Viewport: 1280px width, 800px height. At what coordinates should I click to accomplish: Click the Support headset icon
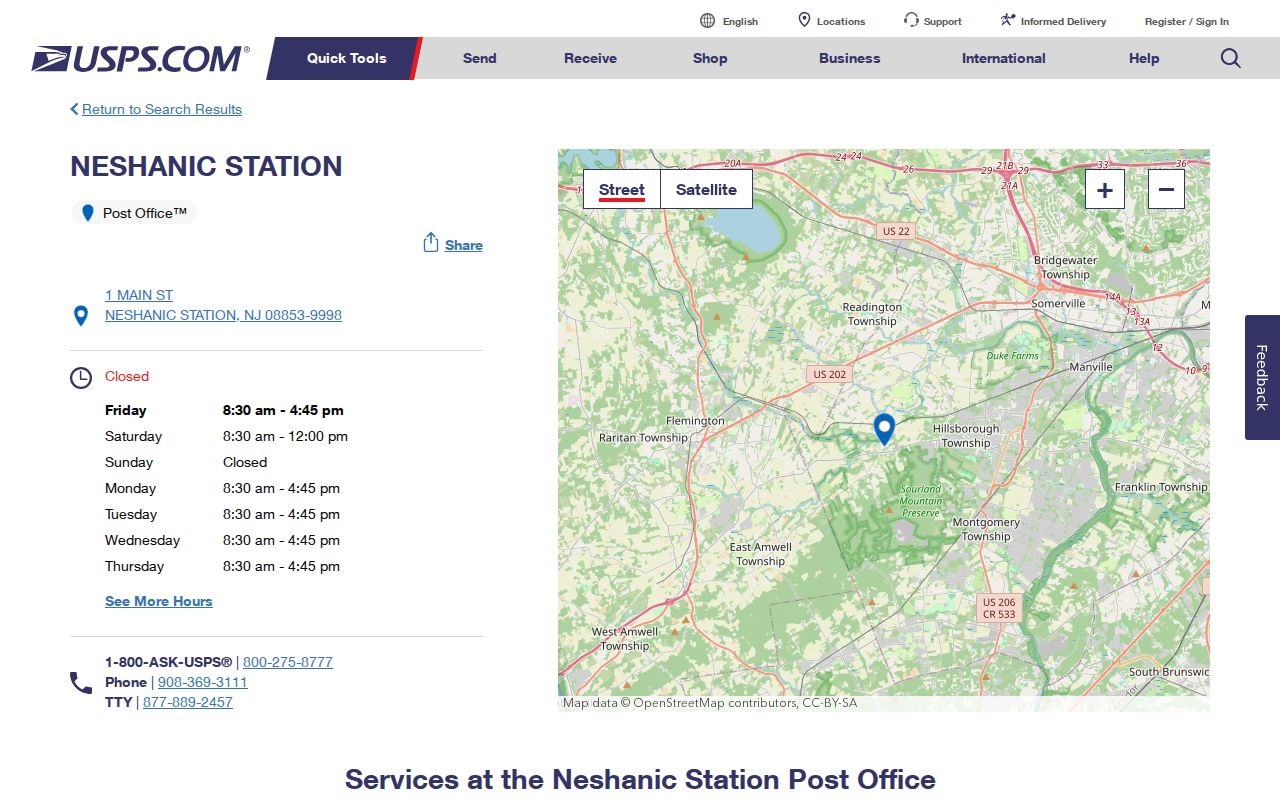coord(911,20)
